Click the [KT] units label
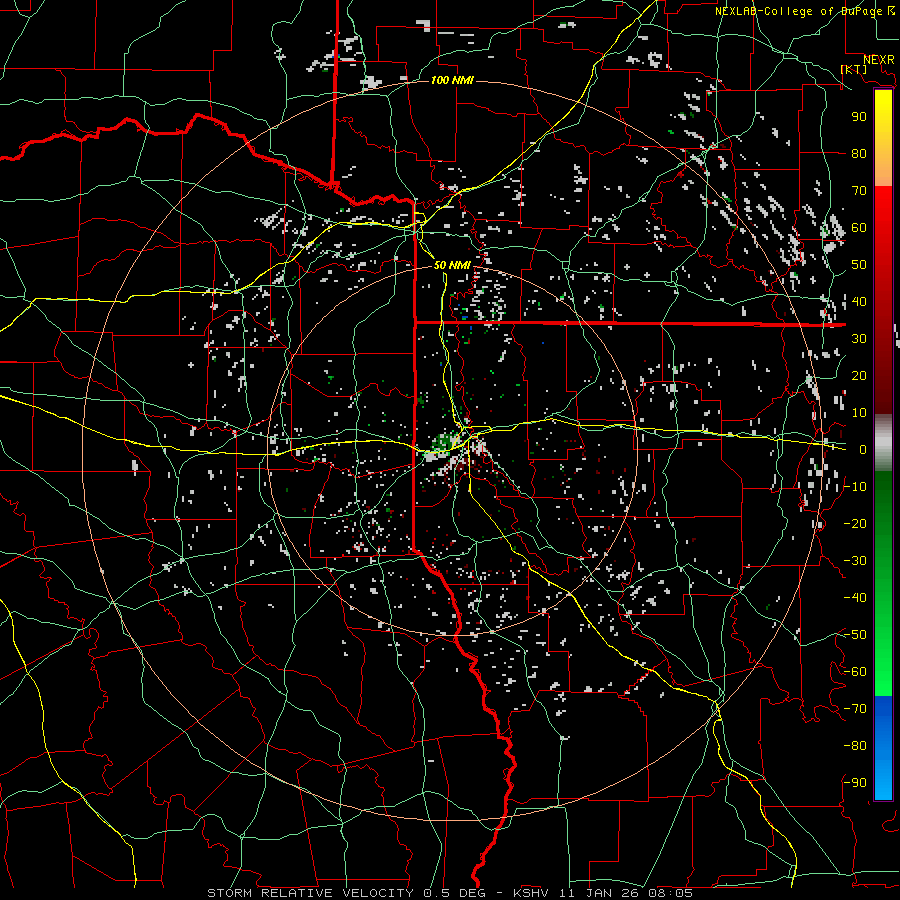The height and width of the screenshot is (900, 900). 854,69
